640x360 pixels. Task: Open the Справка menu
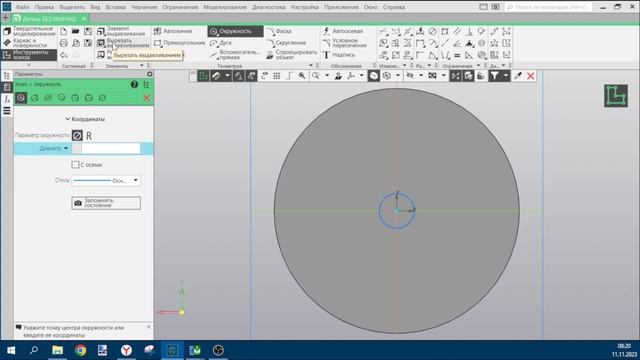pyautogui.click(x=393, y=7)
